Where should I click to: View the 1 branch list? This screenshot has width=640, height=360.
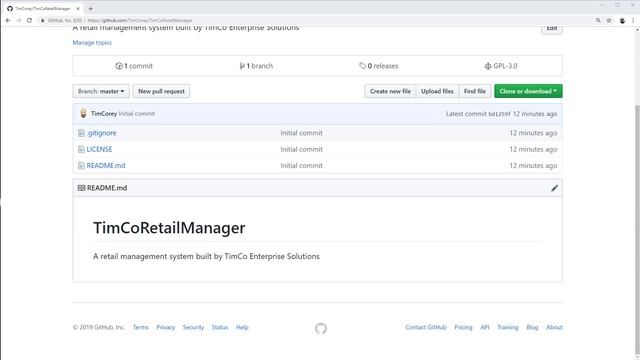point(256,66)
